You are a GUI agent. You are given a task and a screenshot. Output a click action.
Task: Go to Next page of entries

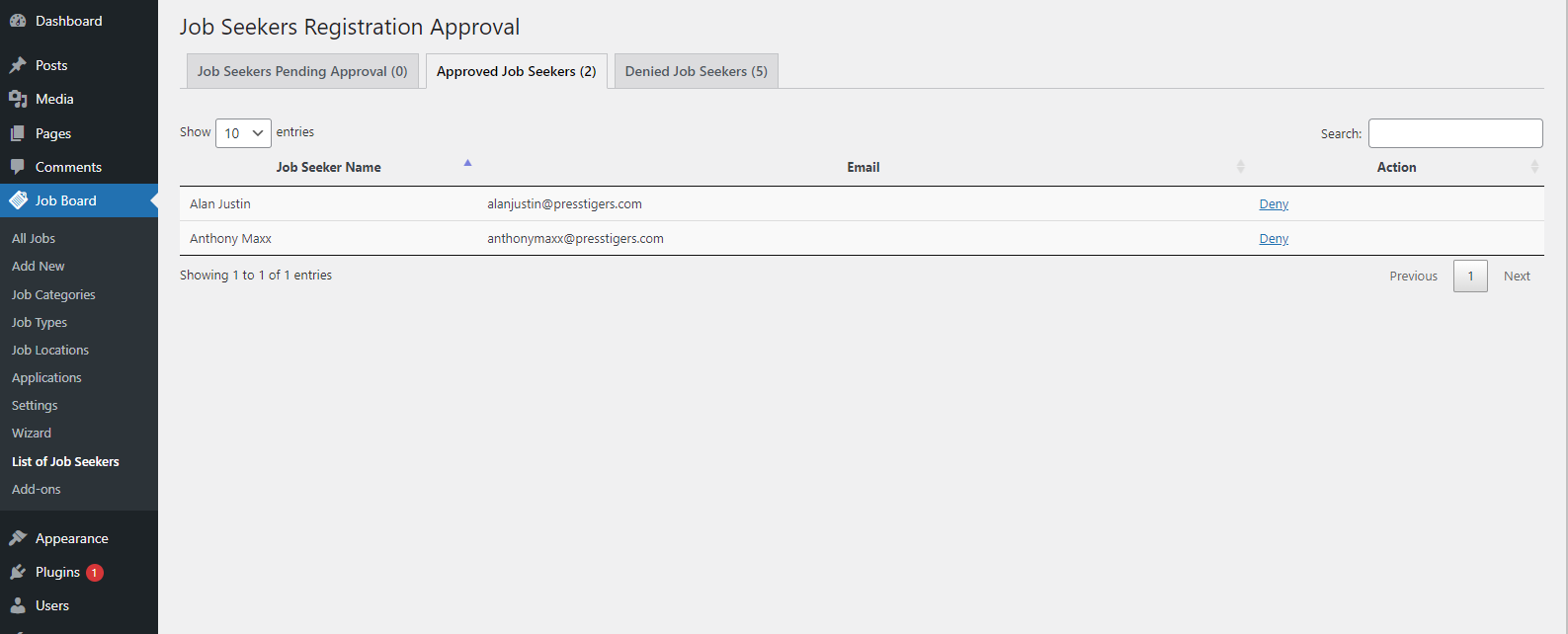[1516, 277]
